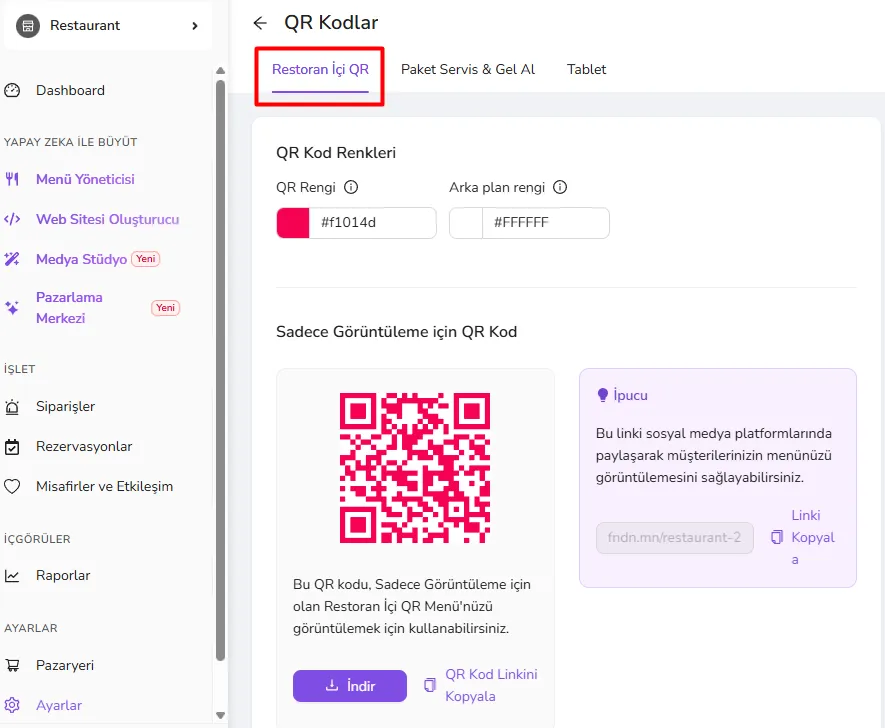Click the Ayarlar gear icon
This screenshot has height=728, width=885.
tap(12, 705)
